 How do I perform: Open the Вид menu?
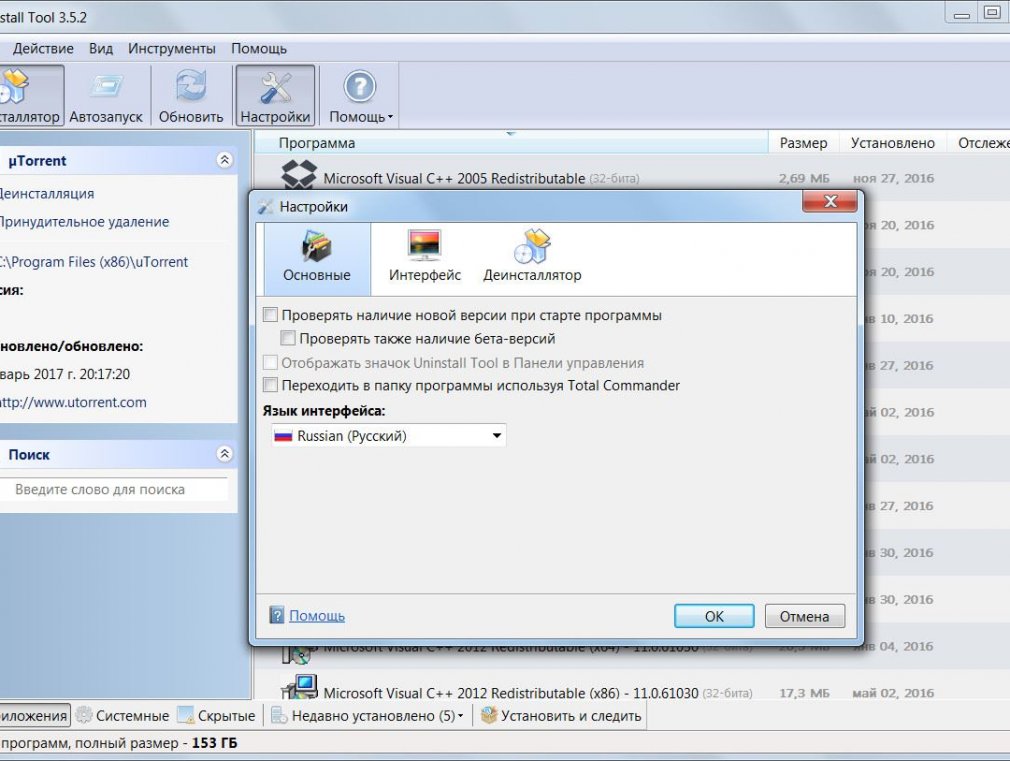pyautogui.click(x=101, y=49)
